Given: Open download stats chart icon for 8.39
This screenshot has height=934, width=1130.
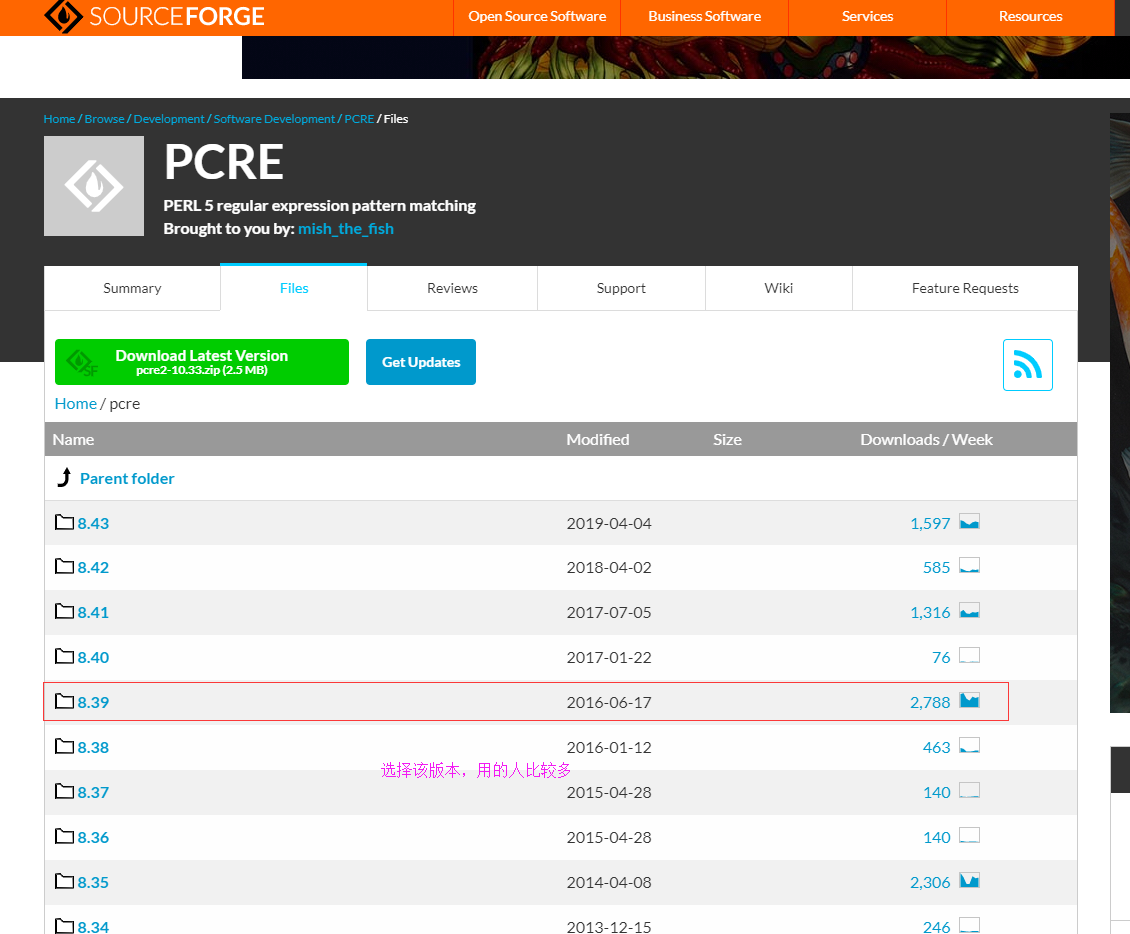Looking at the screenshot, I should (x=969, y=700).
